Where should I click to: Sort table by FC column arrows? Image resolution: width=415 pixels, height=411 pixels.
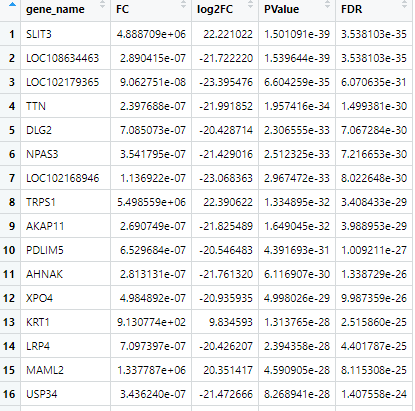(x=184, y=4)
